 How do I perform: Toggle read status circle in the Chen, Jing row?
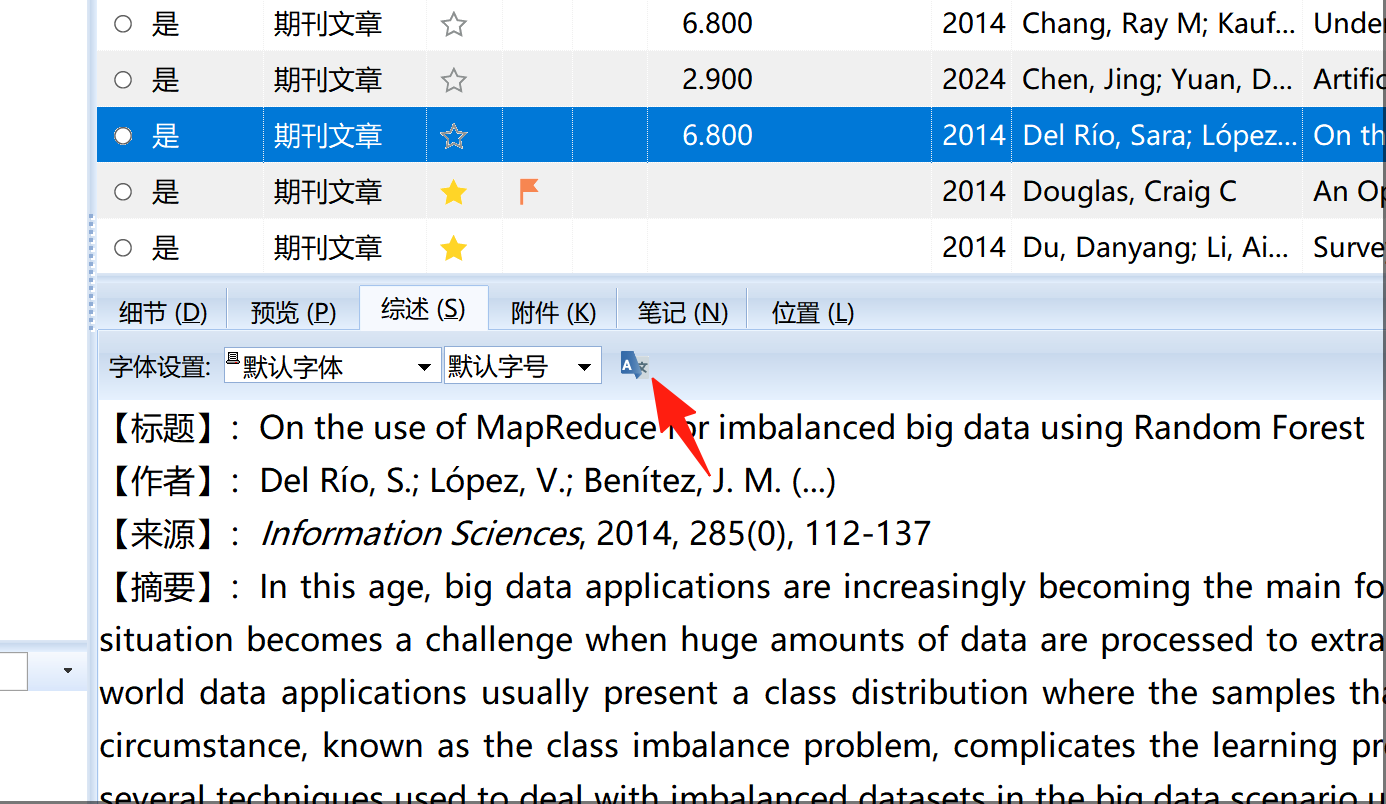click(x=123, y=80)
